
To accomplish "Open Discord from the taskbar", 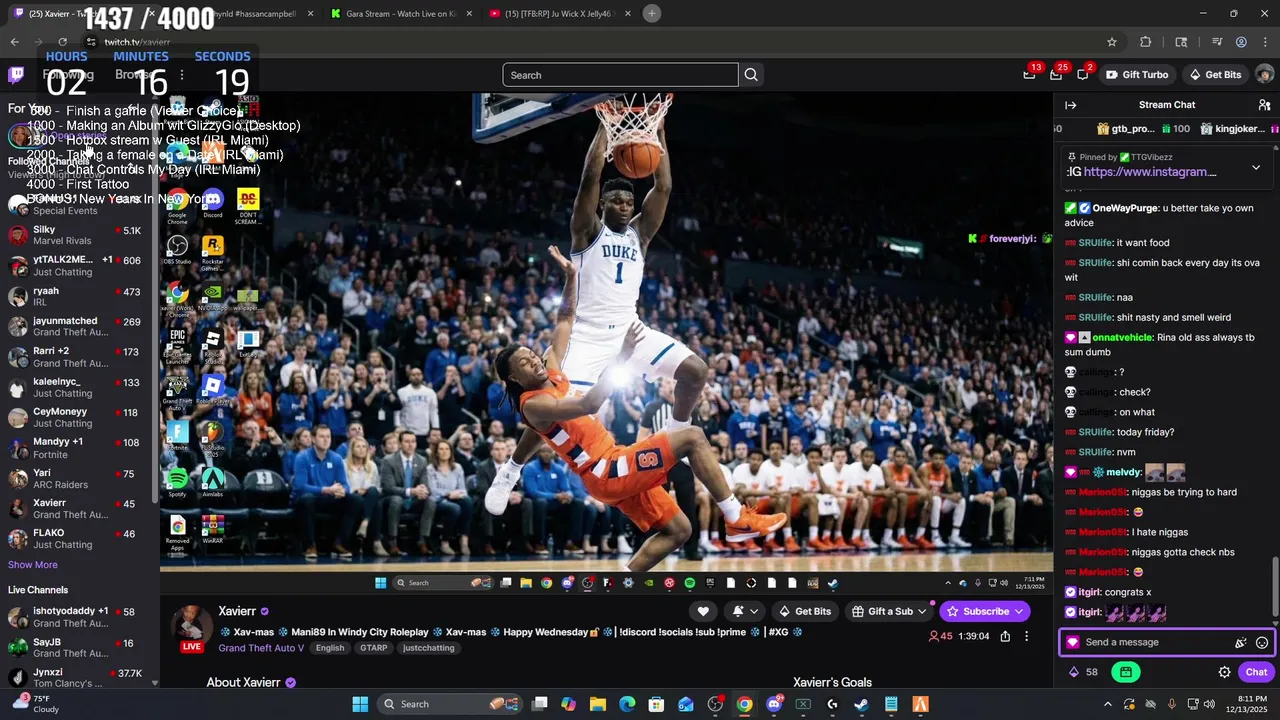I will [774, 704].
